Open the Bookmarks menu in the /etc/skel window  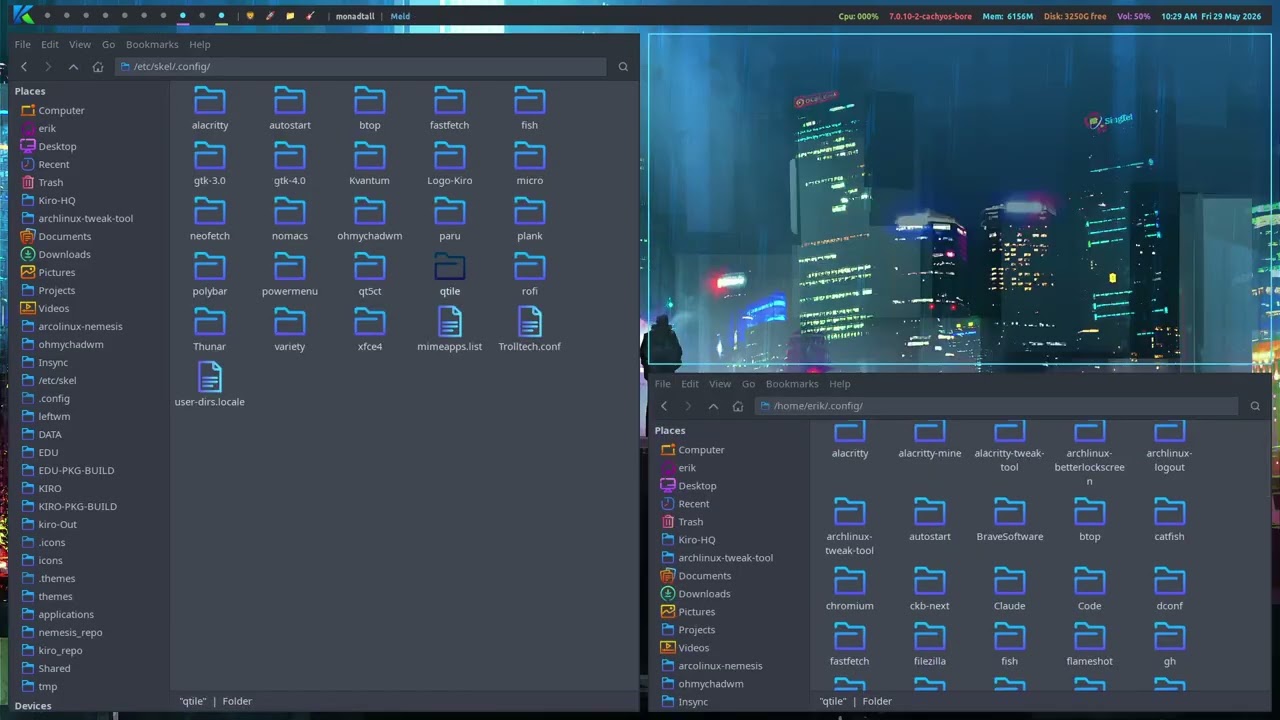coord(152,45)
